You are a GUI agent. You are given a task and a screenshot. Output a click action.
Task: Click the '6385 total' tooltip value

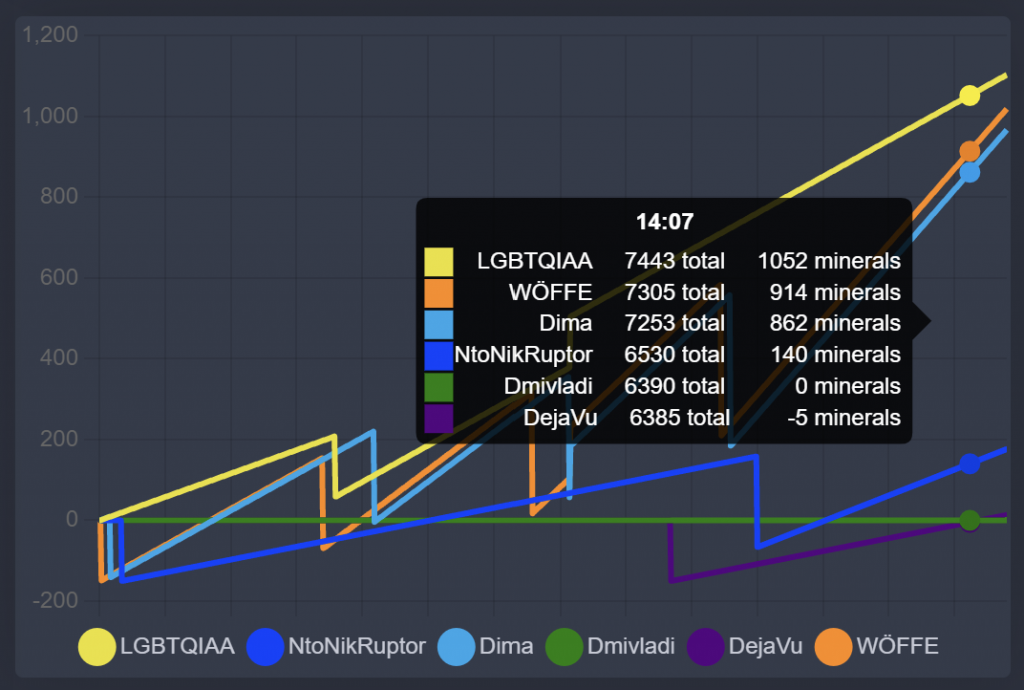pos(679,417)
